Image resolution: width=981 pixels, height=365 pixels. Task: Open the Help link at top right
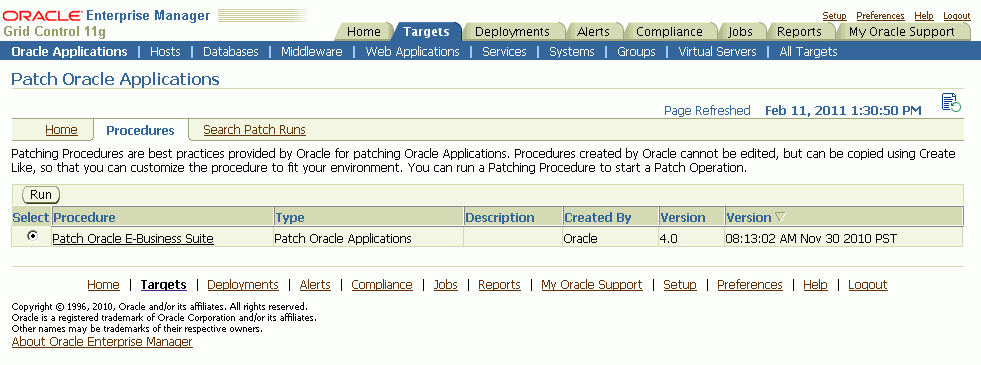click(923, 16)
